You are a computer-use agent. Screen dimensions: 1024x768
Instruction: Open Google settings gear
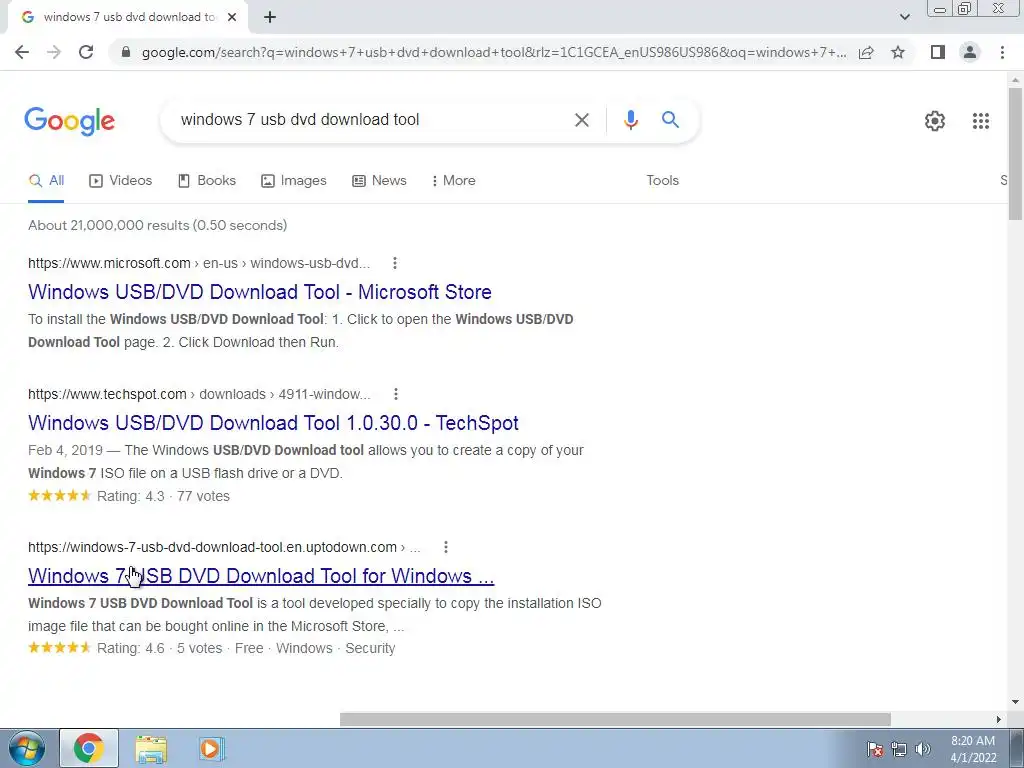(x=935, y=121)
